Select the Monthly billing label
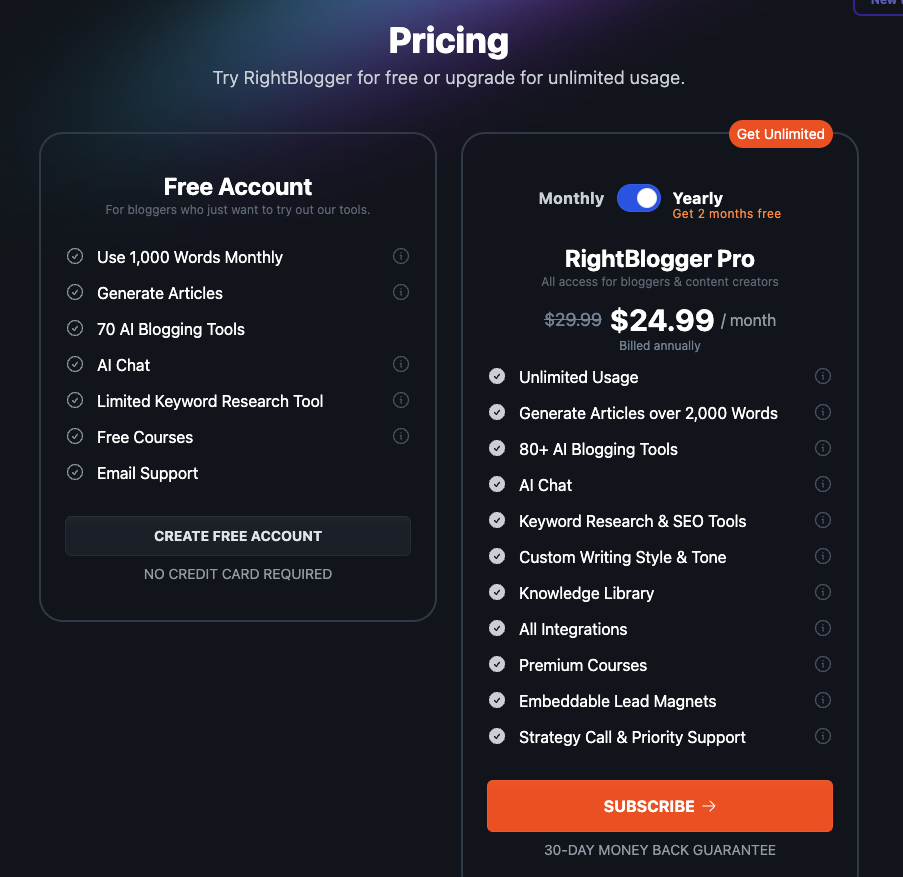This screenshot has width=903, height=877. tap(571, 198)
